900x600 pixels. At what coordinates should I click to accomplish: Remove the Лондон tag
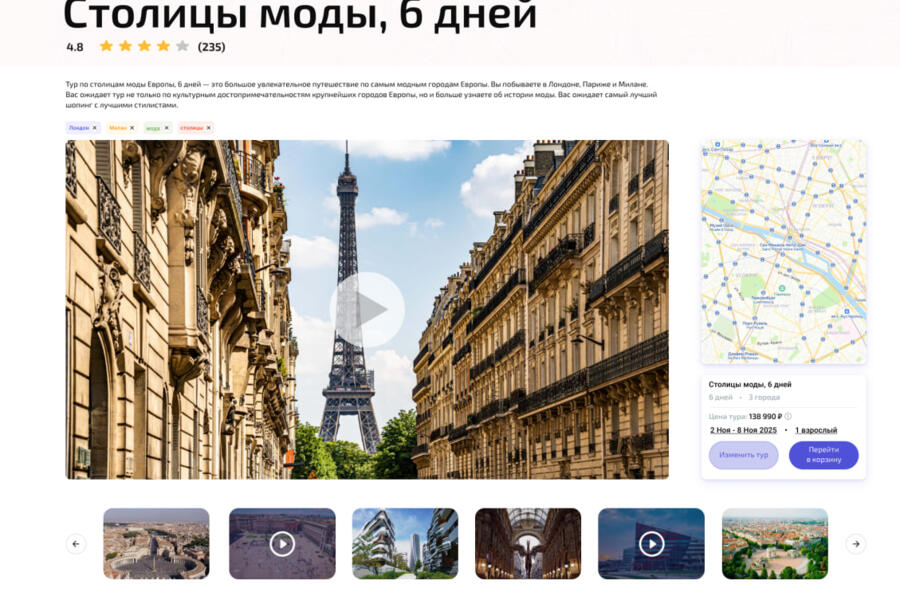[x=95, y=128]
